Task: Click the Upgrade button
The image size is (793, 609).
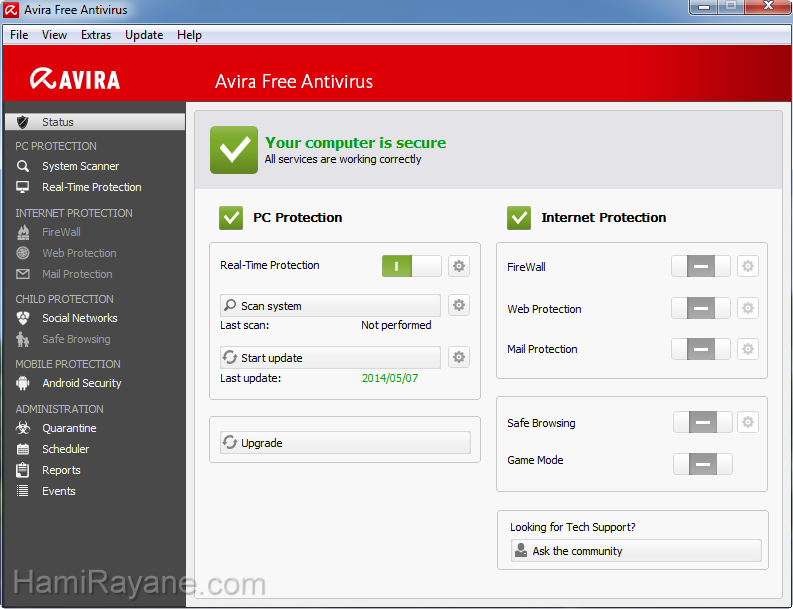Action: click(x=345, y=443)
